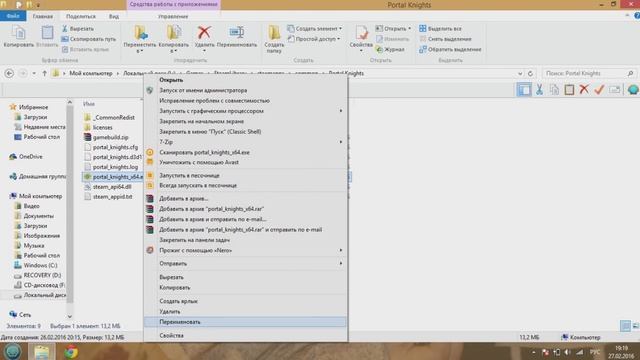Click the Start button on taskbar

coord(12,352)
